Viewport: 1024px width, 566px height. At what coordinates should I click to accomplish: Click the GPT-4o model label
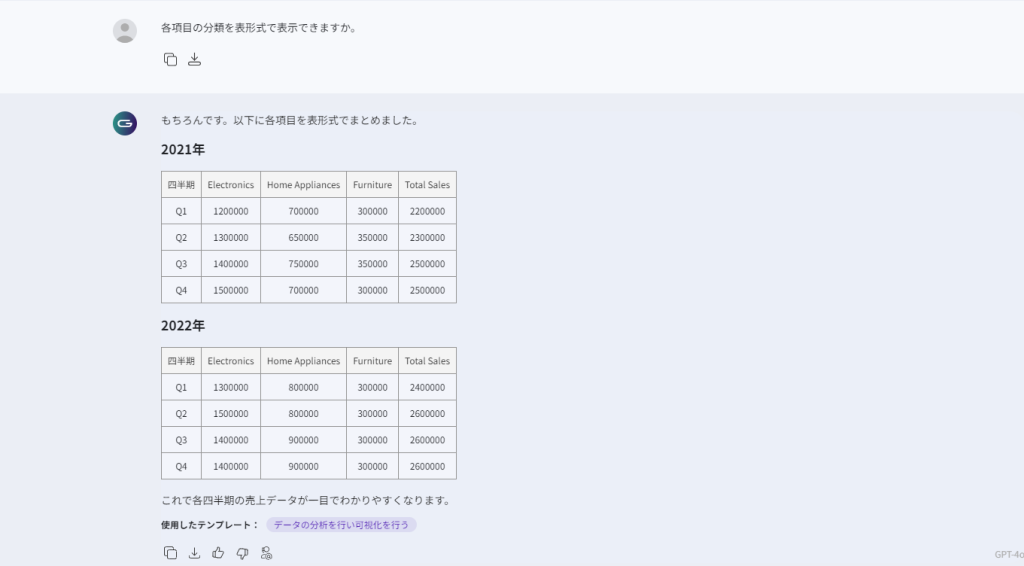(1008, 554)
